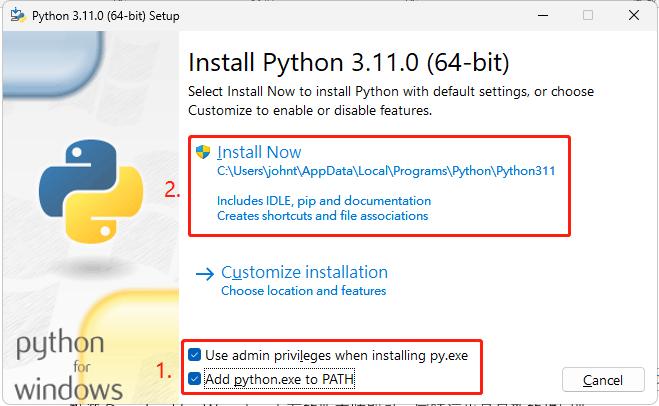Cancel the Python setup
The image size is (659, 406).
[603, 380]
